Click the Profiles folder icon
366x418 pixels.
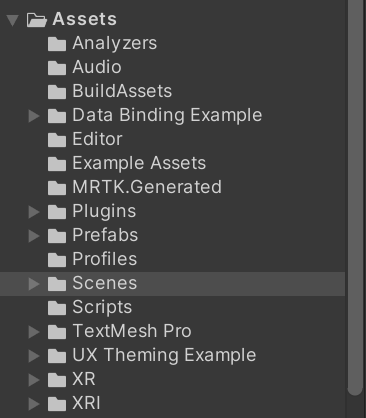pyautogui.click(x=57, y=260)
